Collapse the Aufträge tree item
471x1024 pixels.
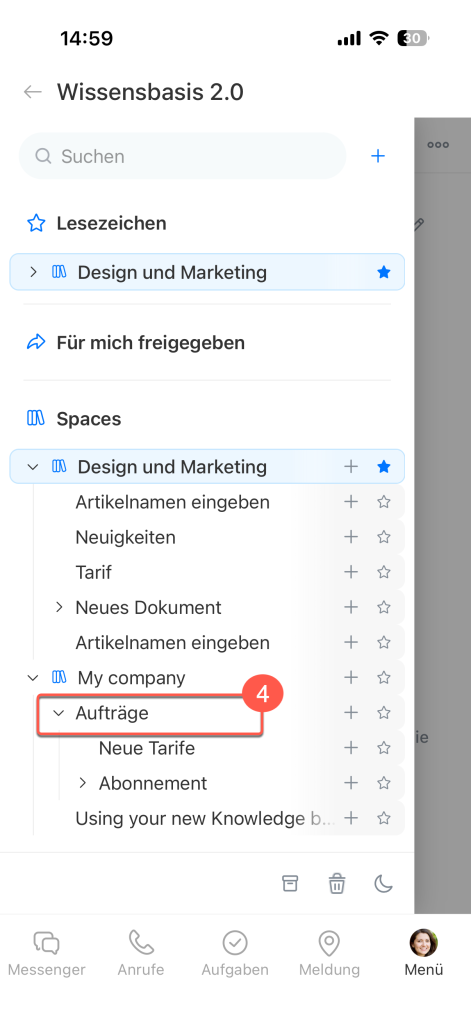(x=59, y=712)
